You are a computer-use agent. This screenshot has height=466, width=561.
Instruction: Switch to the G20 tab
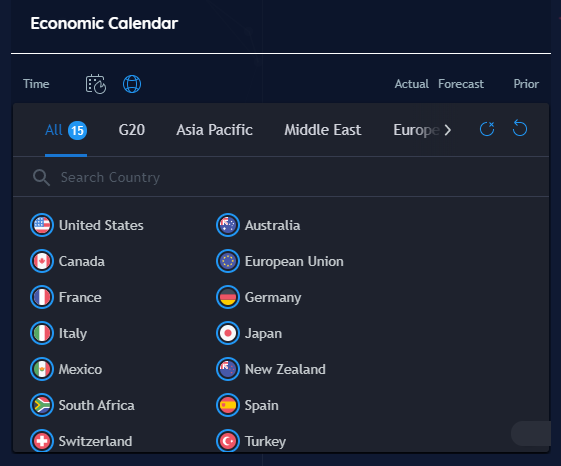[x=132, y=130]
